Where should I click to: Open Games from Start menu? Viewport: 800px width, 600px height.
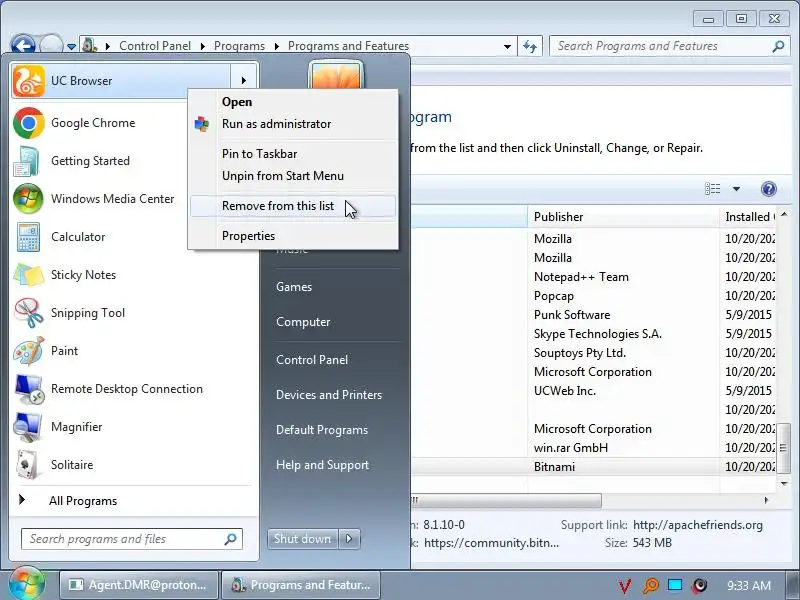coord(294,287)
